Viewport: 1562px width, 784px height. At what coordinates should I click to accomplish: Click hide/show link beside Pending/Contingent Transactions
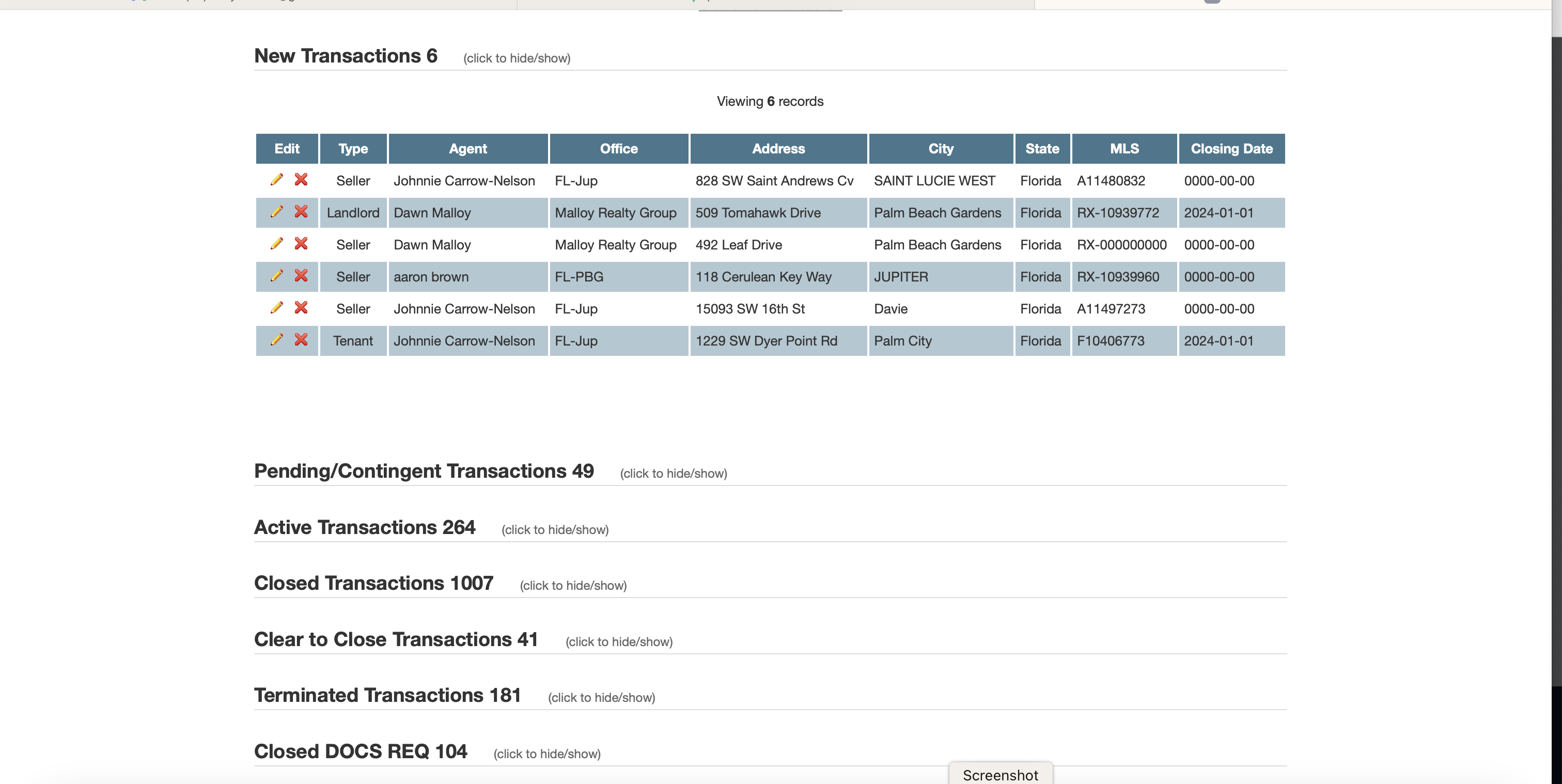pyautogui.click(x=673, y=474)
